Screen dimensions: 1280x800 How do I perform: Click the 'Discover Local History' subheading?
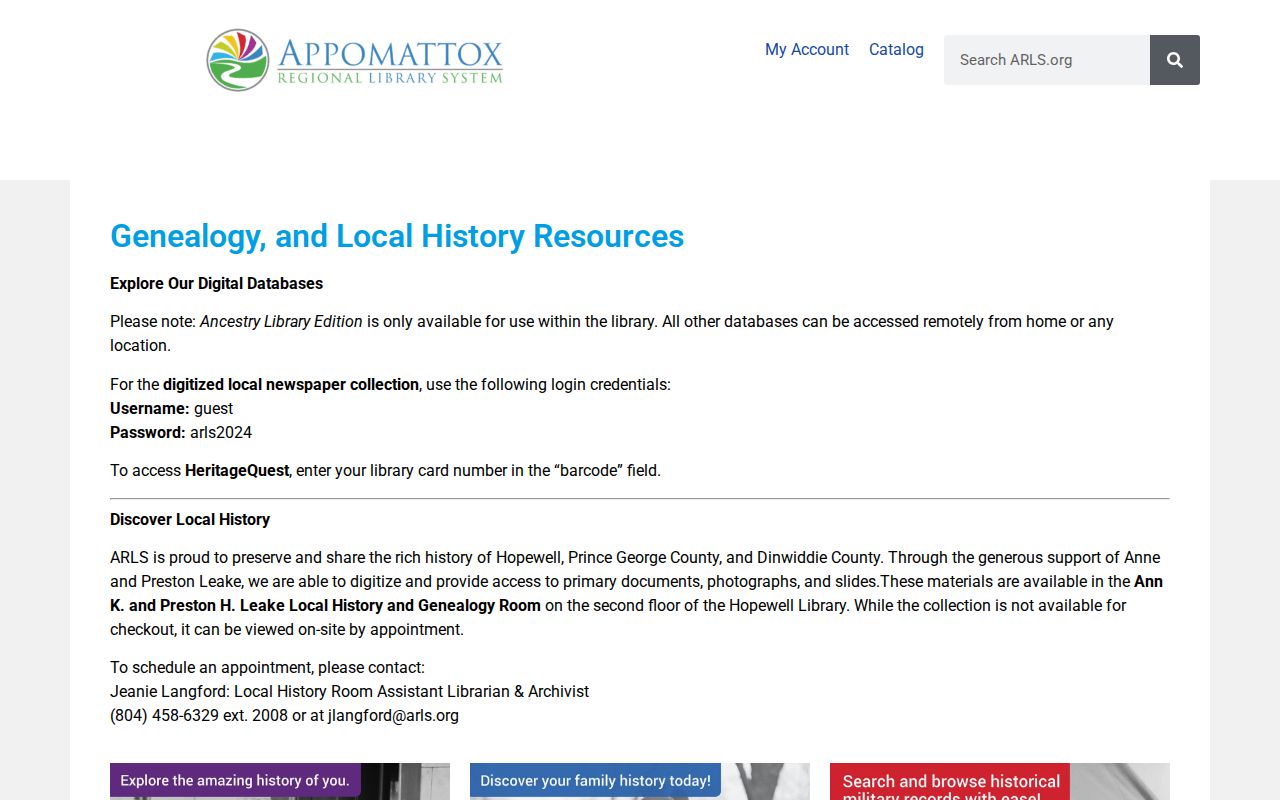coord(190,519)
